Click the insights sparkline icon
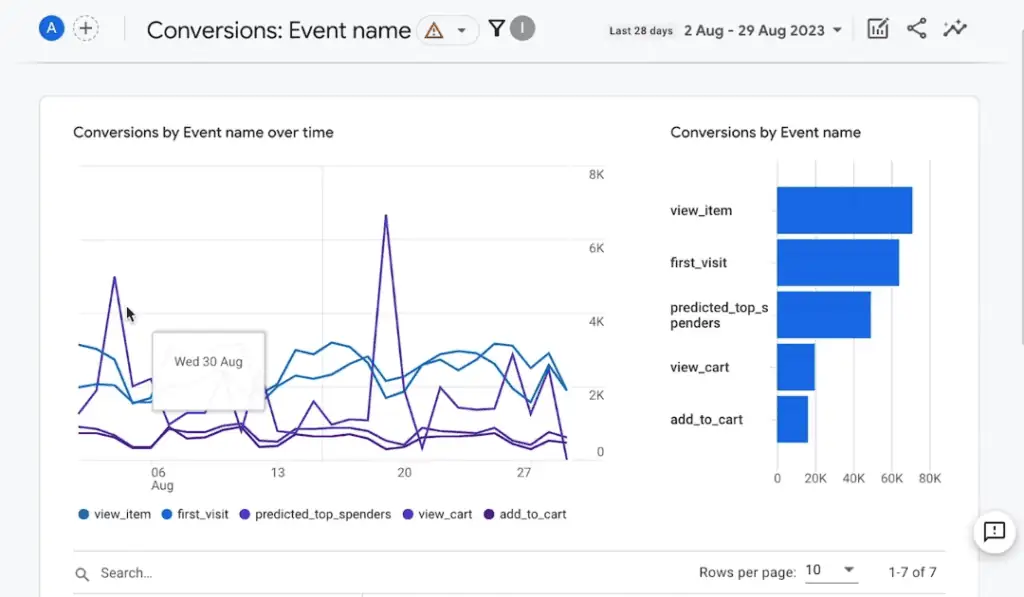Image resolution: width=1024 pixels, height=597 pixels. click(x=956, y=28)
